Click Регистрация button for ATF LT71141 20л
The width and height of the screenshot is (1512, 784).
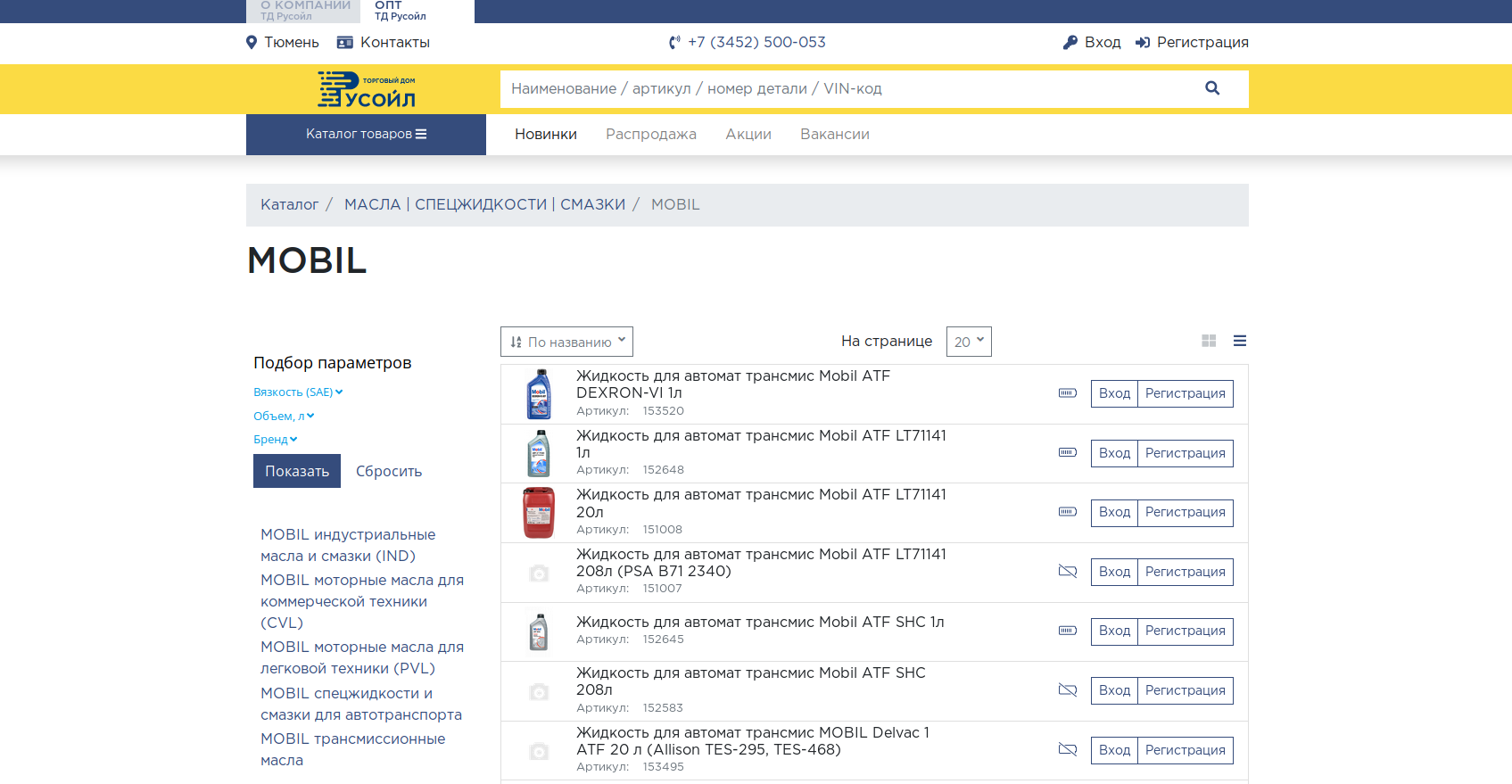pyautogui.click(x=1186, y=512)
